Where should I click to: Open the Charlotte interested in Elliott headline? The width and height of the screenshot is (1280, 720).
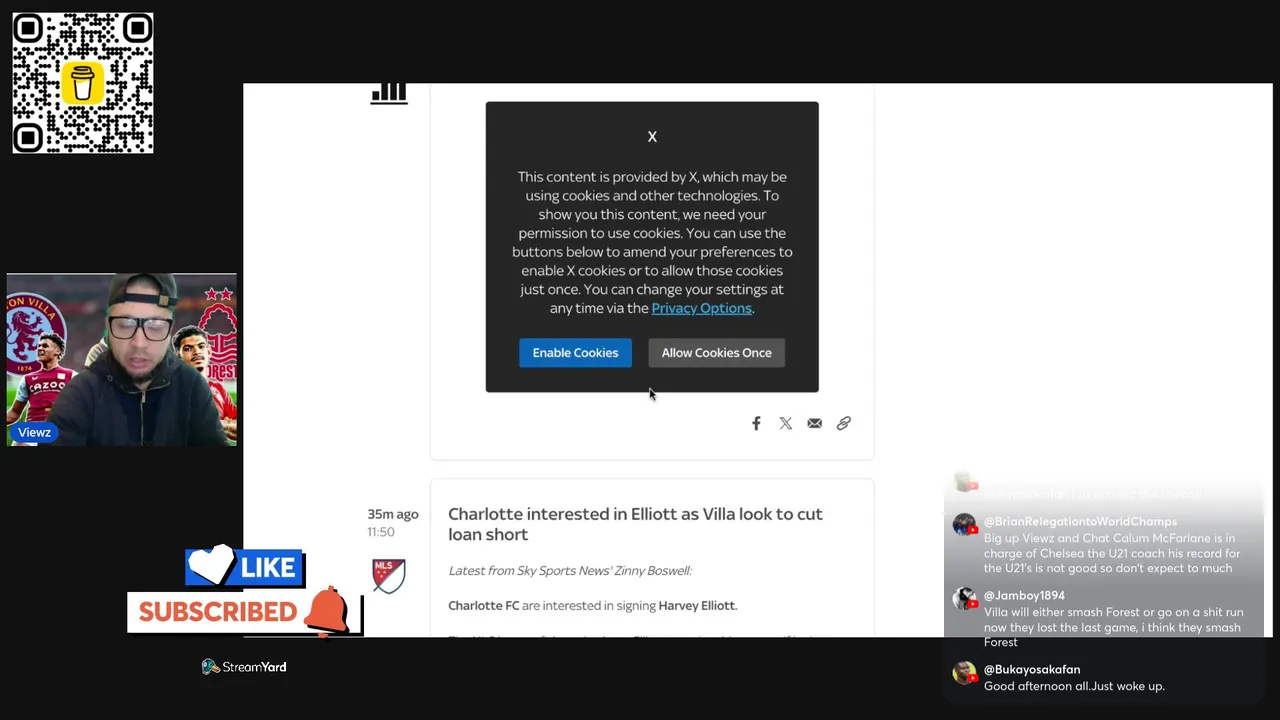coord(635,524)
